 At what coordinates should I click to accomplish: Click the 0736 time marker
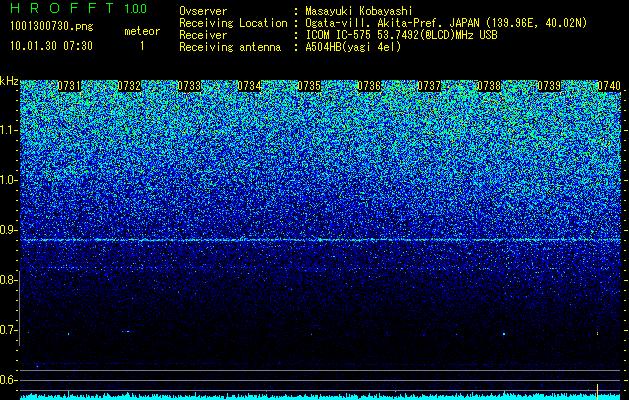pyautogui.click(x=369, y=86)
